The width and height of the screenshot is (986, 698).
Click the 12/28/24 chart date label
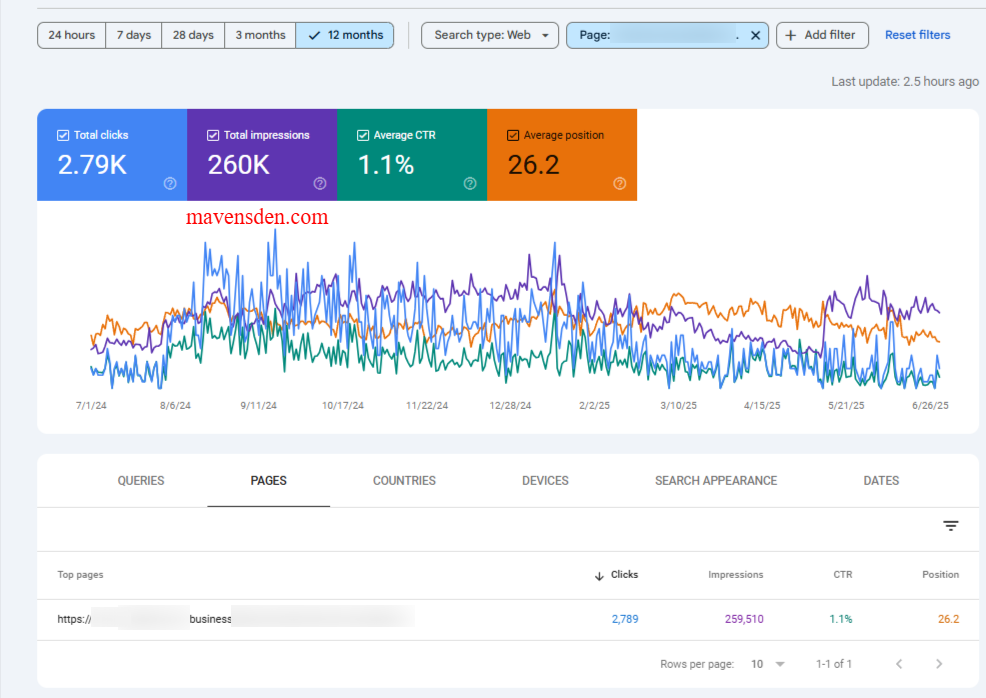point(510,406)
